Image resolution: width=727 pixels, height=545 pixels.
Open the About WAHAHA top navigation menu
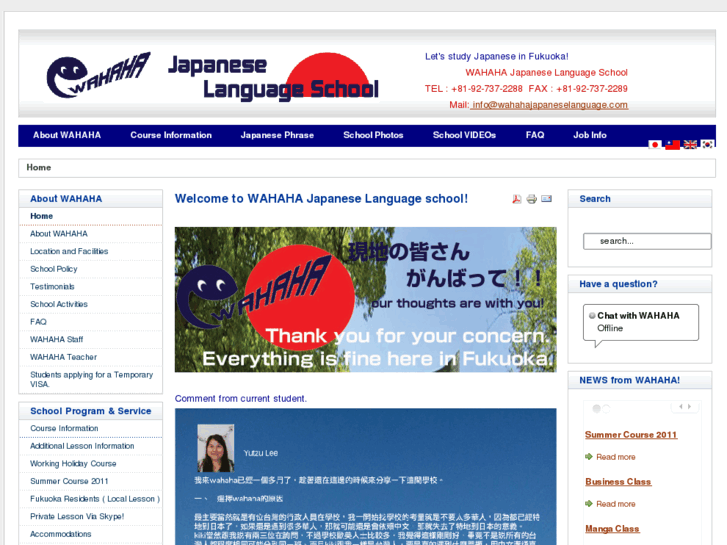point(67,135)
